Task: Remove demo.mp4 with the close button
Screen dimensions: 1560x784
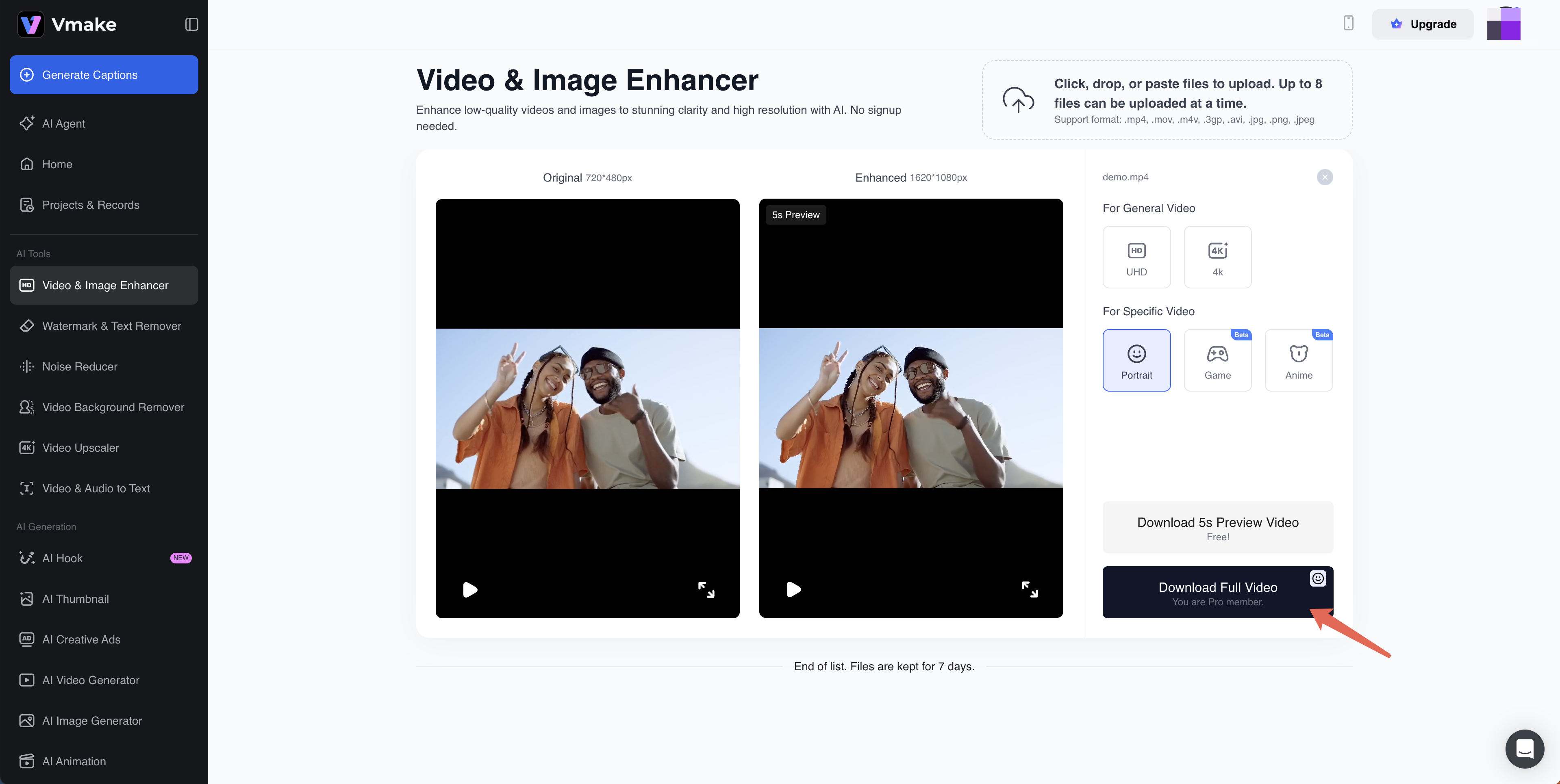Action: [x=1324, y=178]
